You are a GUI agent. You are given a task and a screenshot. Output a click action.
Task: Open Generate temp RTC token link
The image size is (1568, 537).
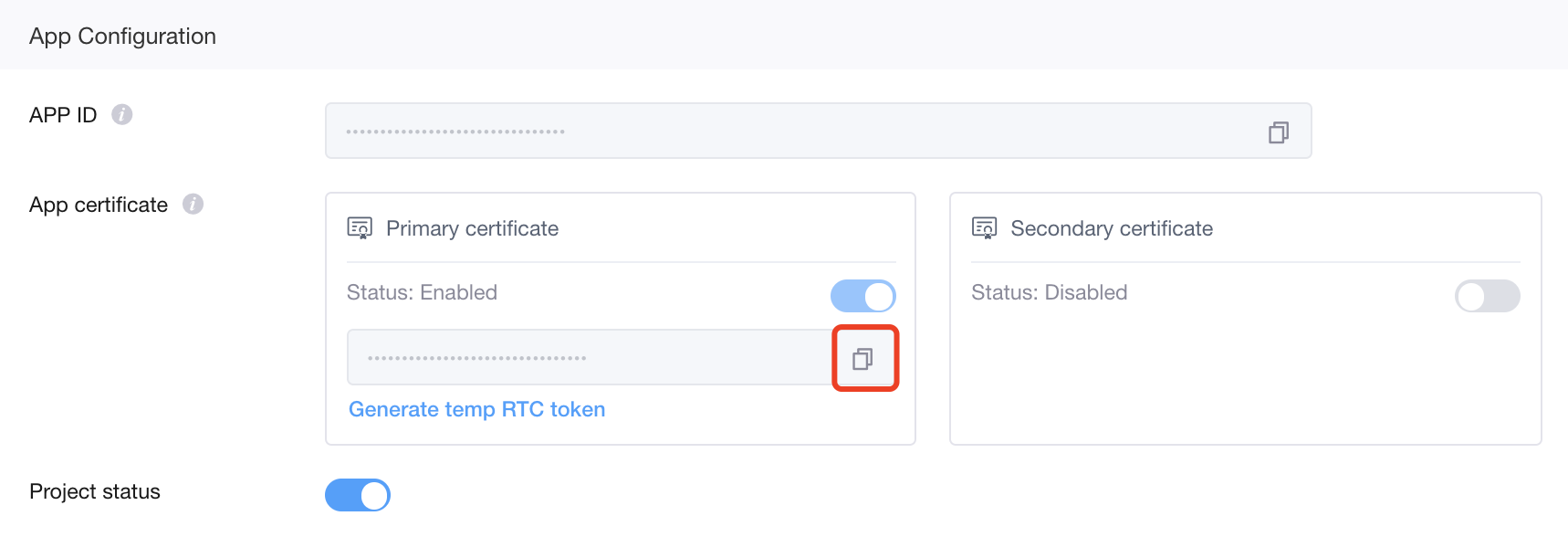tap(476, 409)
